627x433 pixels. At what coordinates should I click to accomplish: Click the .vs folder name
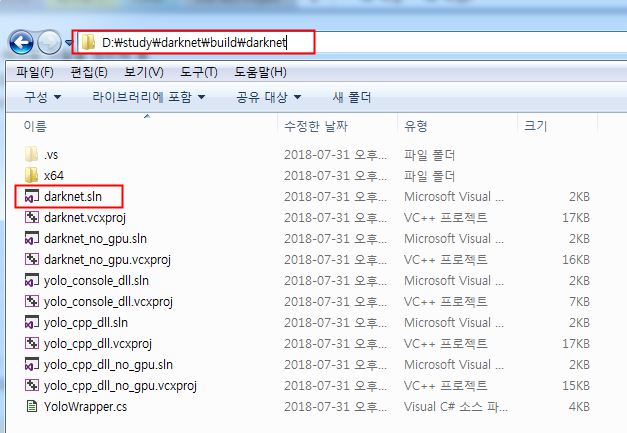click(51, 155)
